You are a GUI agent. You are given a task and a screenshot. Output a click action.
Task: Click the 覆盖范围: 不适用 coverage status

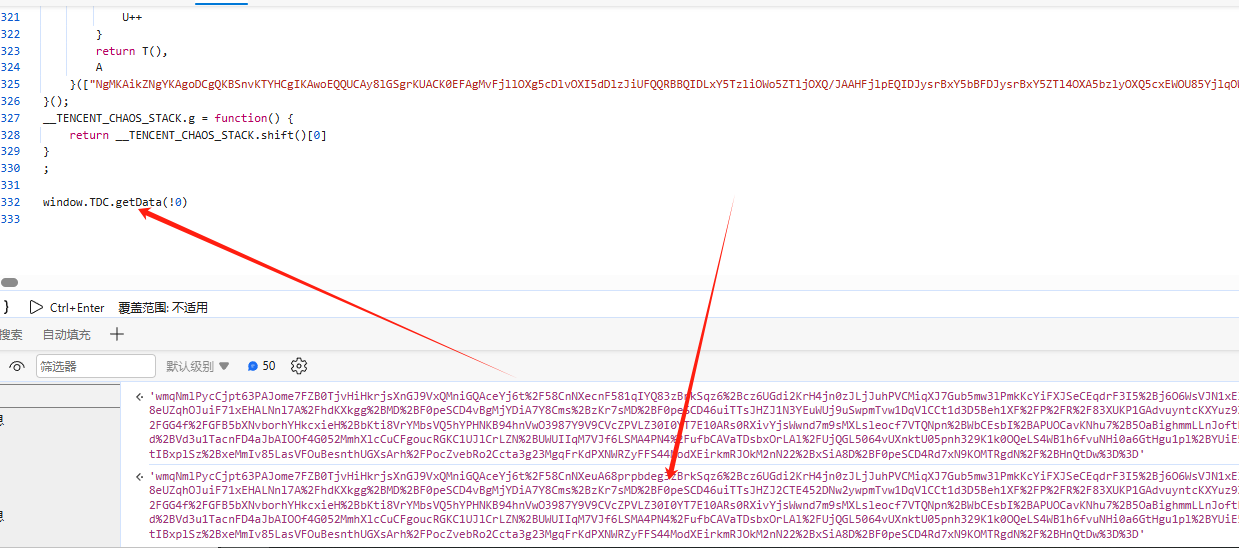pos(163,308)
